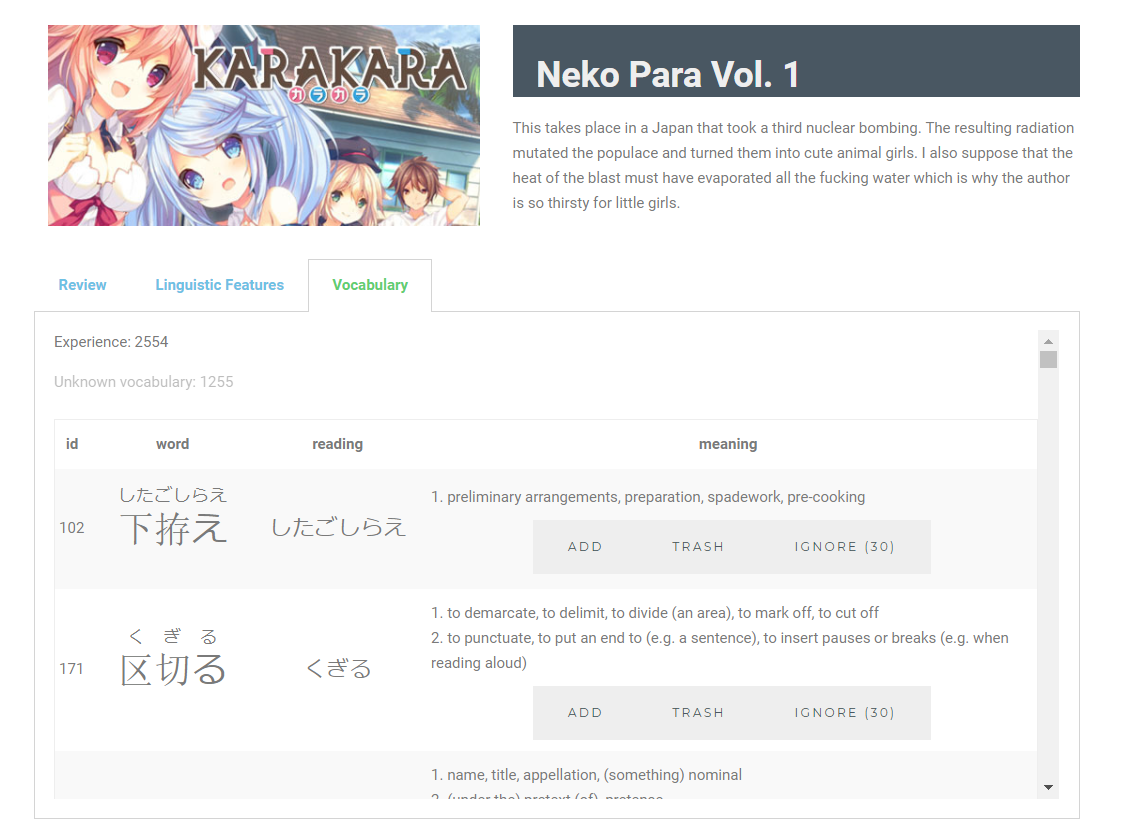Click the 'Unknown vocabulary: 1255' text
1139x836 pixels.
(144, 382)
